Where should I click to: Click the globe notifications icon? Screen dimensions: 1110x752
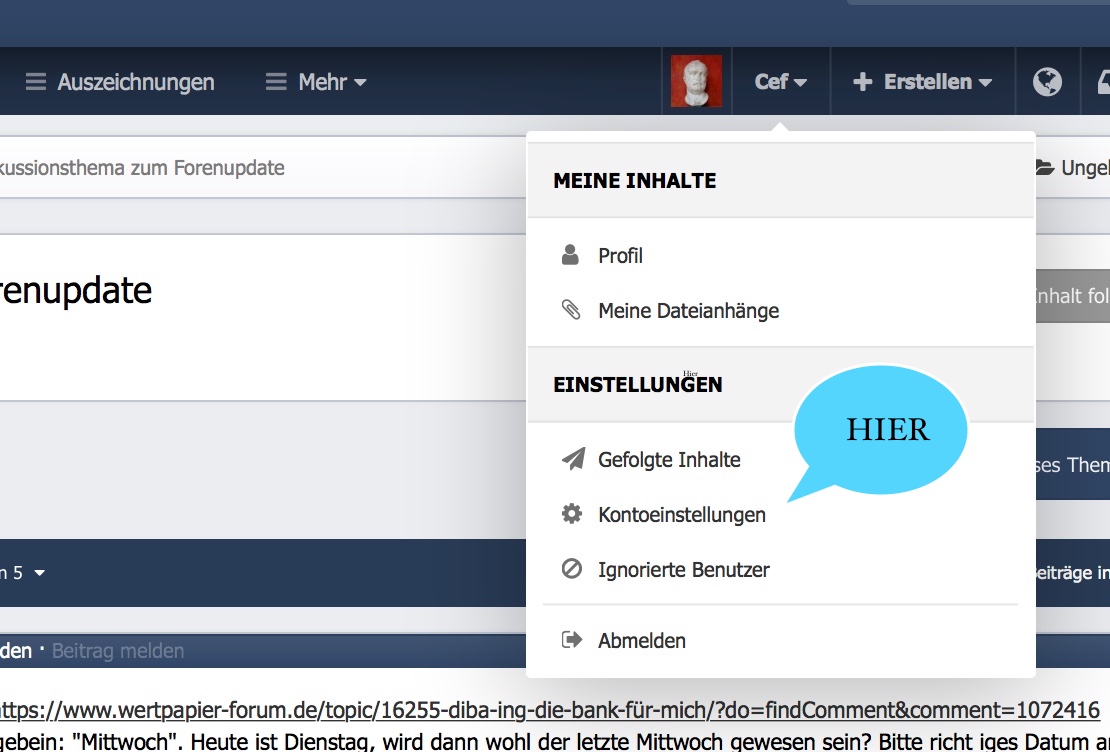(1047, 82)
